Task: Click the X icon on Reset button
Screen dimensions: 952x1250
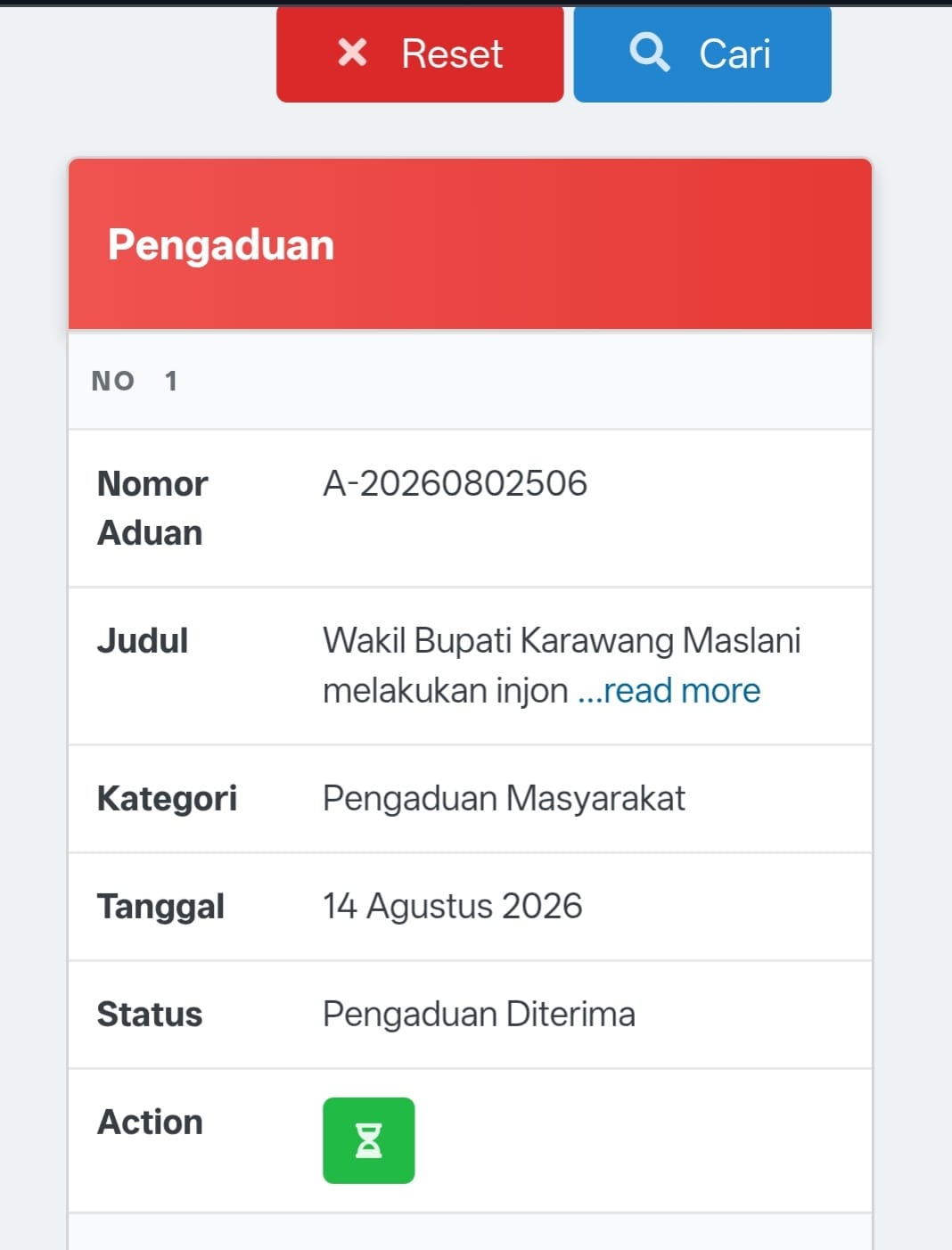Action: [x=352, y=53]
